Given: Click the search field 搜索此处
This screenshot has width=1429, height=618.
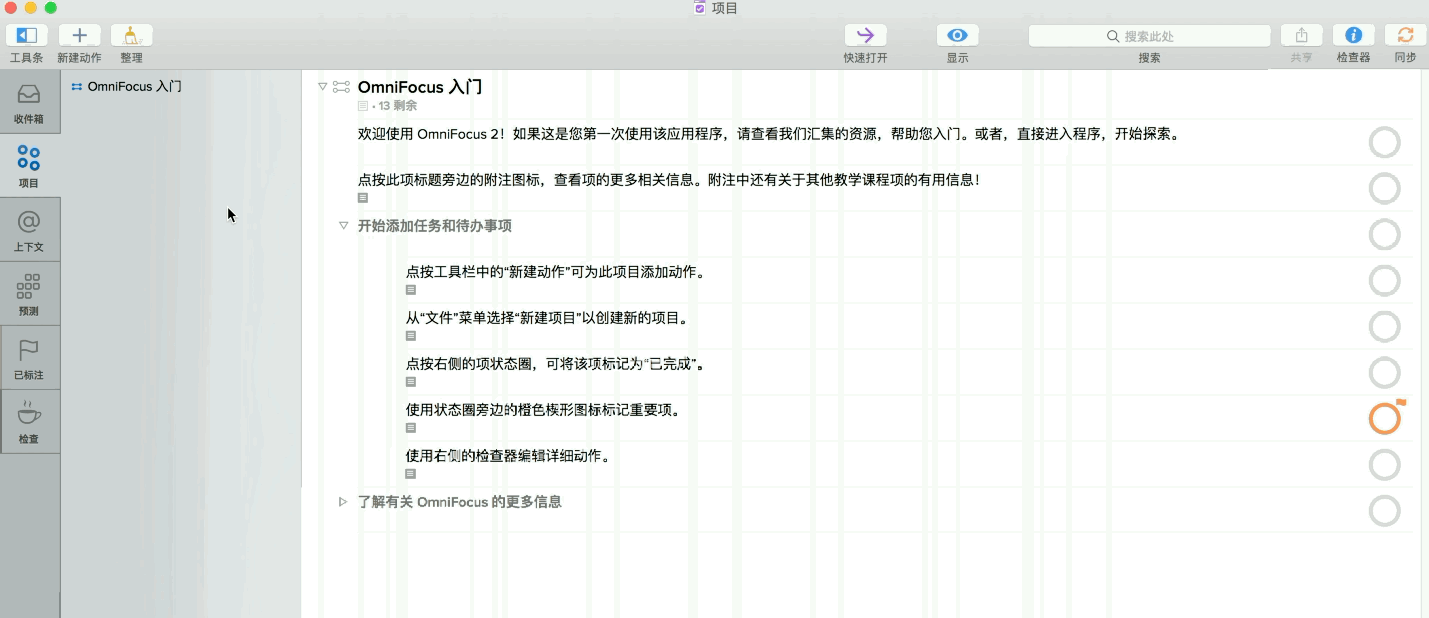Looking at the screenshot, I should click(x=1149, y=36).
